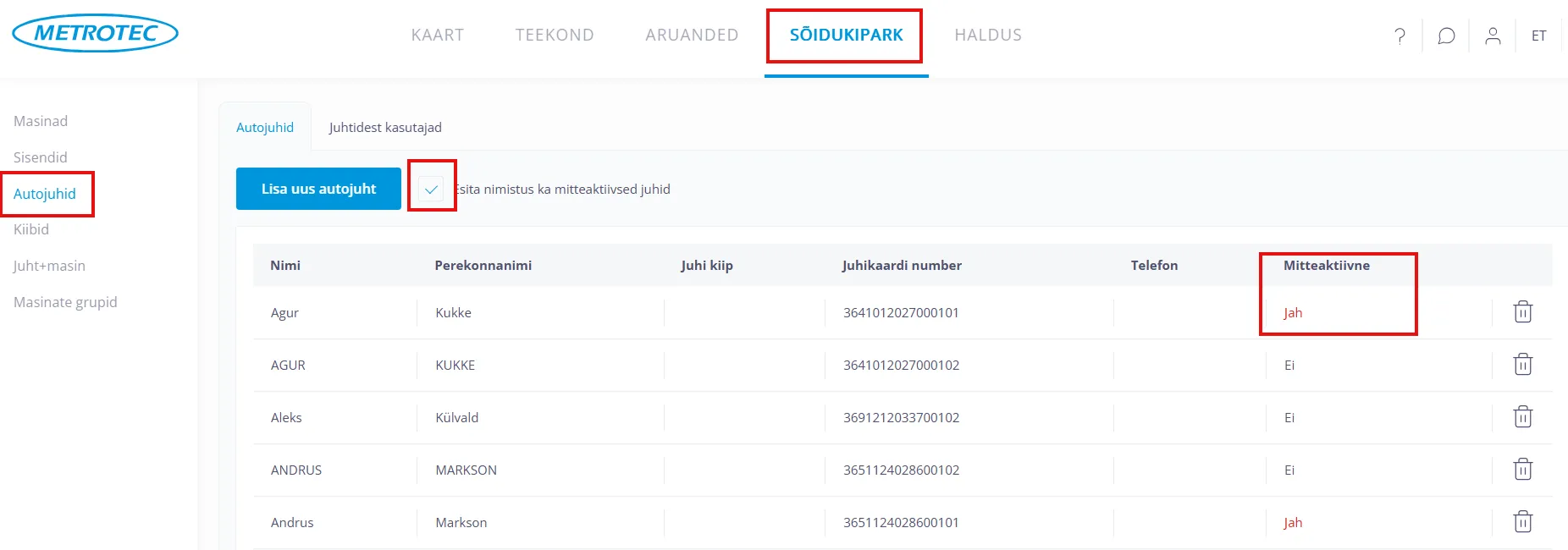Open the chat messages icon

click(1446, 36)
